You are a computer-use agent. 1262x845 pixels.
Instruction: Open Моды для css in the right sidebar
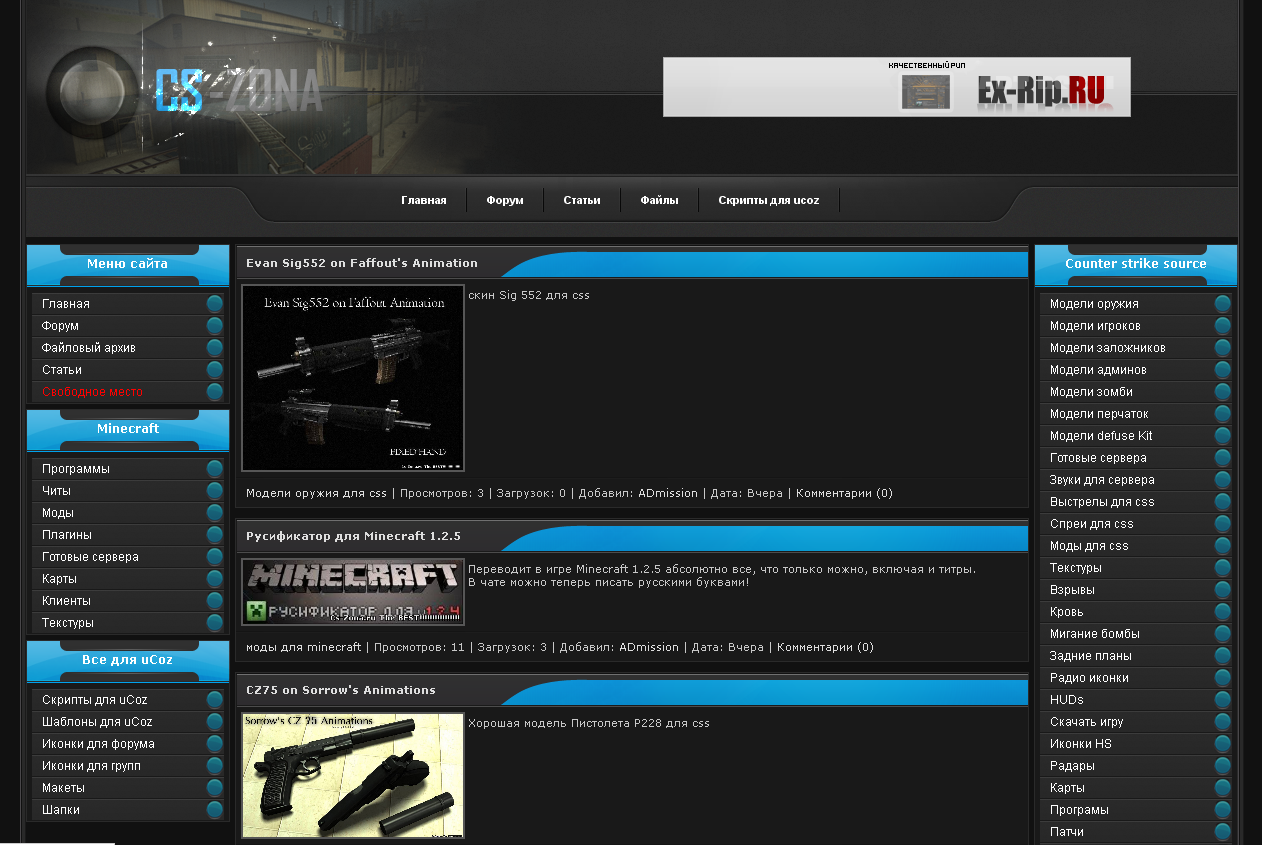click(1089, 546)
